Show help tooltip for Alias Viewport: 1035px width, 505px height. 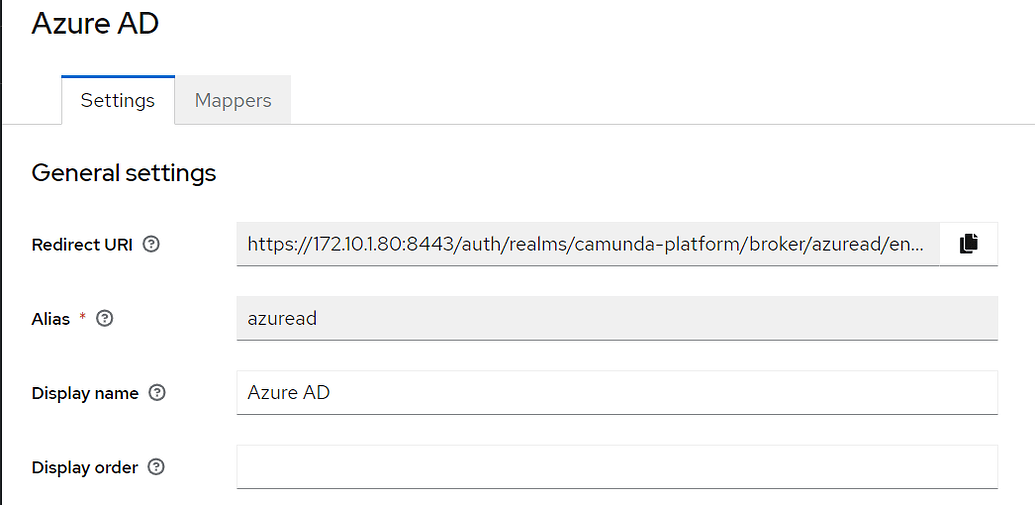pos(105,319)
